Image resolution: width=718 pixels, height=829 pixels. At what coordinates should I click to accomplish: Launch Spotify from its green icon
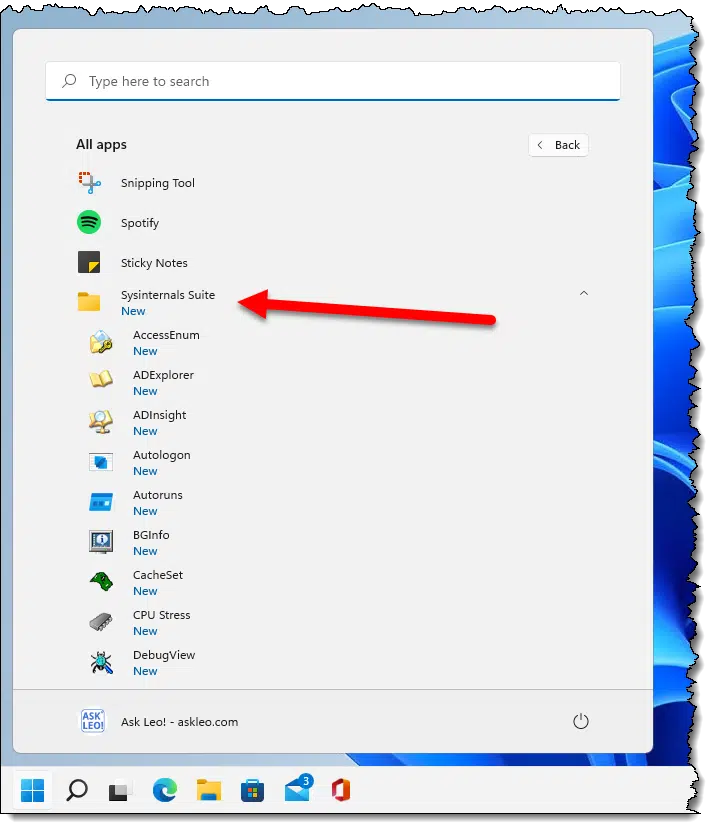click(89, 222)
